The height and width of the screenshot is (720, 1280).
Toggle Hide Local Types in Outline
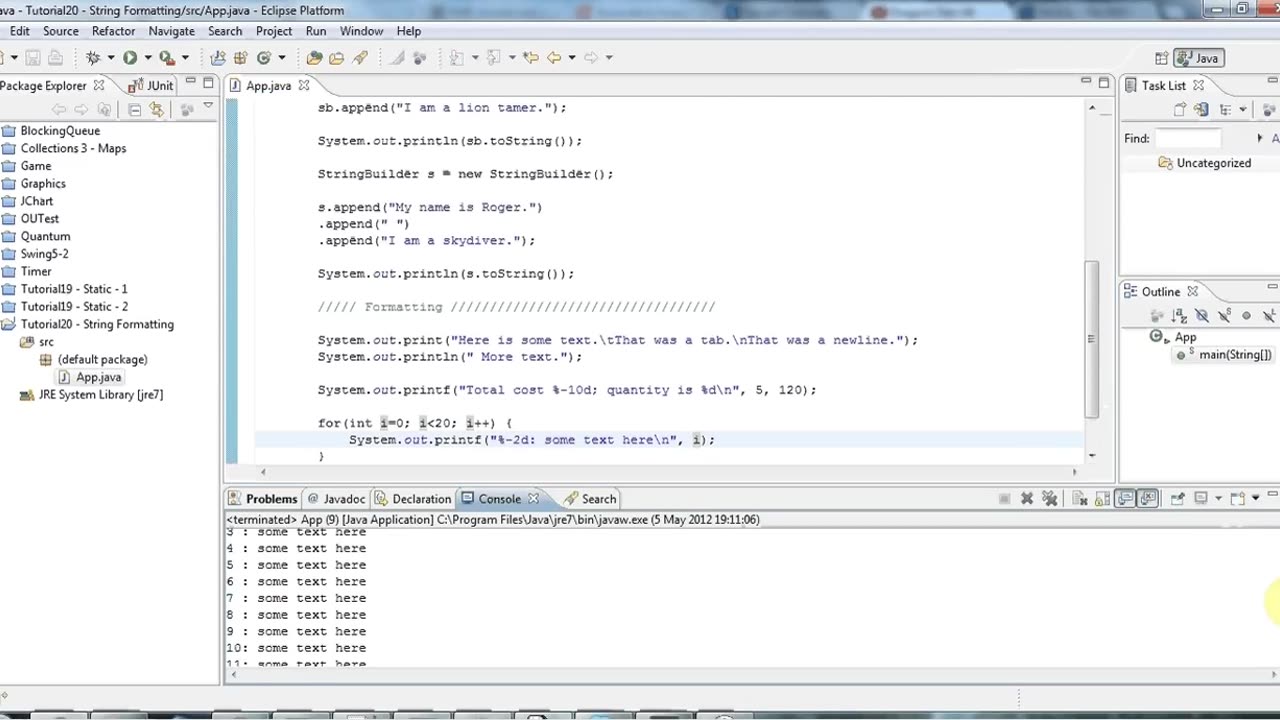tap(1269, 316)
